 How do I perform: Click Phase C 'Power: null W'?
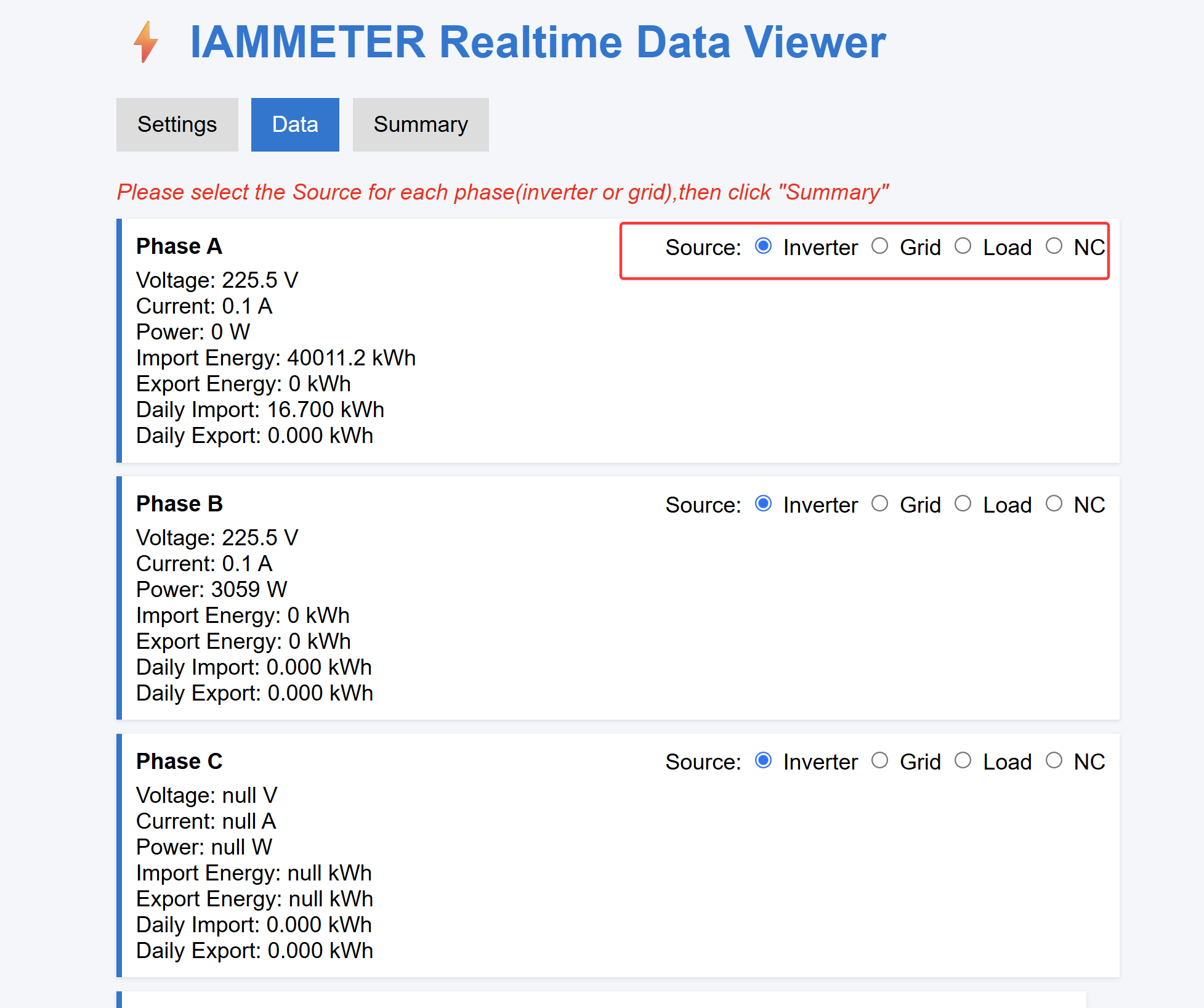[x=204, y=847]
